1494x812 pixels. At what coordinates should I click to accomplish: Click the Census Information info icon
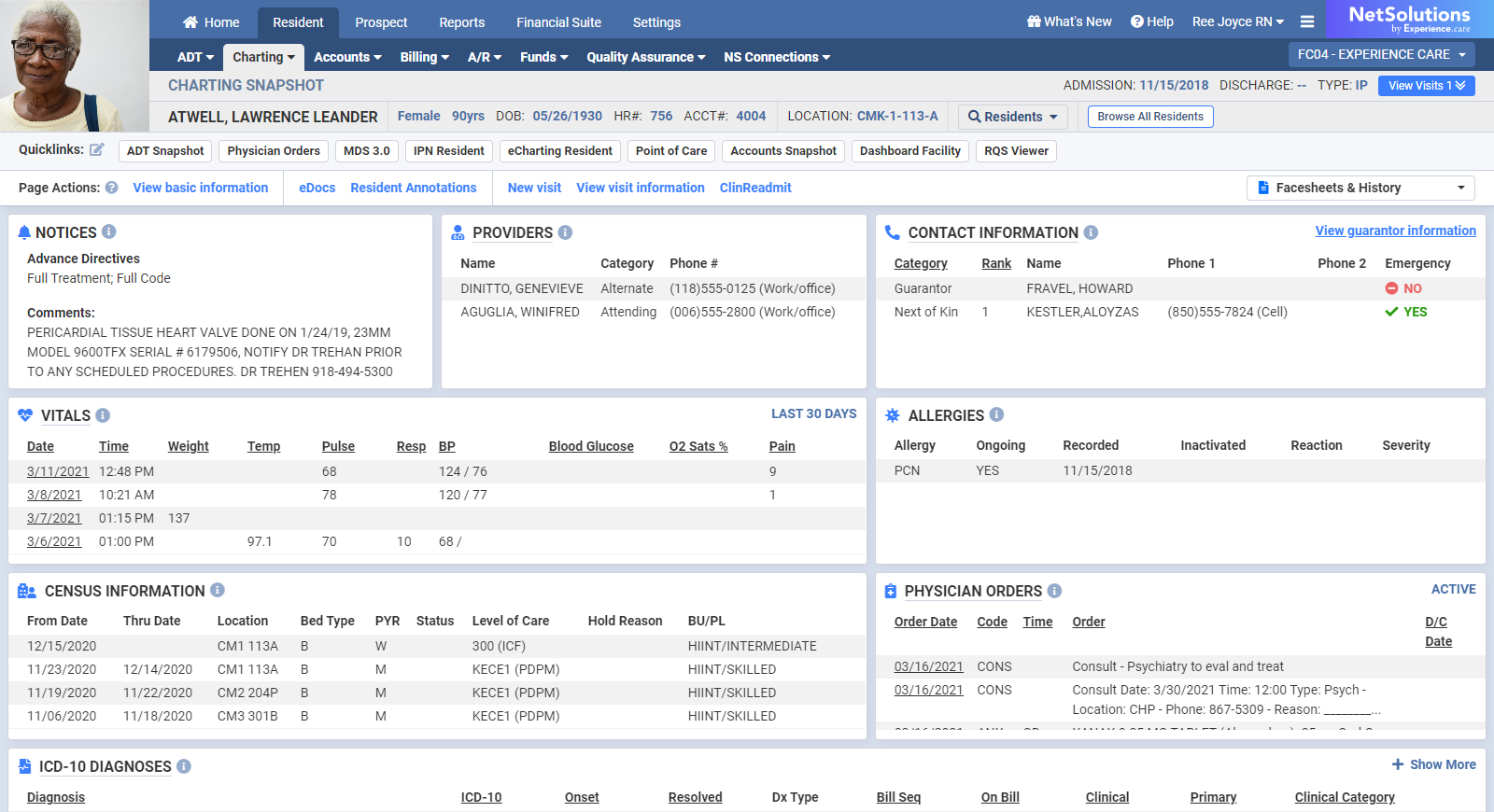pyautogui.click(x=218, y=590)
